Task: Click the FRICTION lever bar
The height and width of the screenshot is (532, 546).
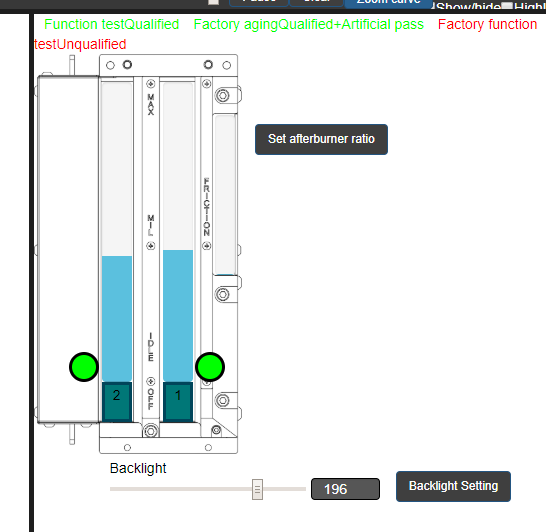Action: pos(225,195)
